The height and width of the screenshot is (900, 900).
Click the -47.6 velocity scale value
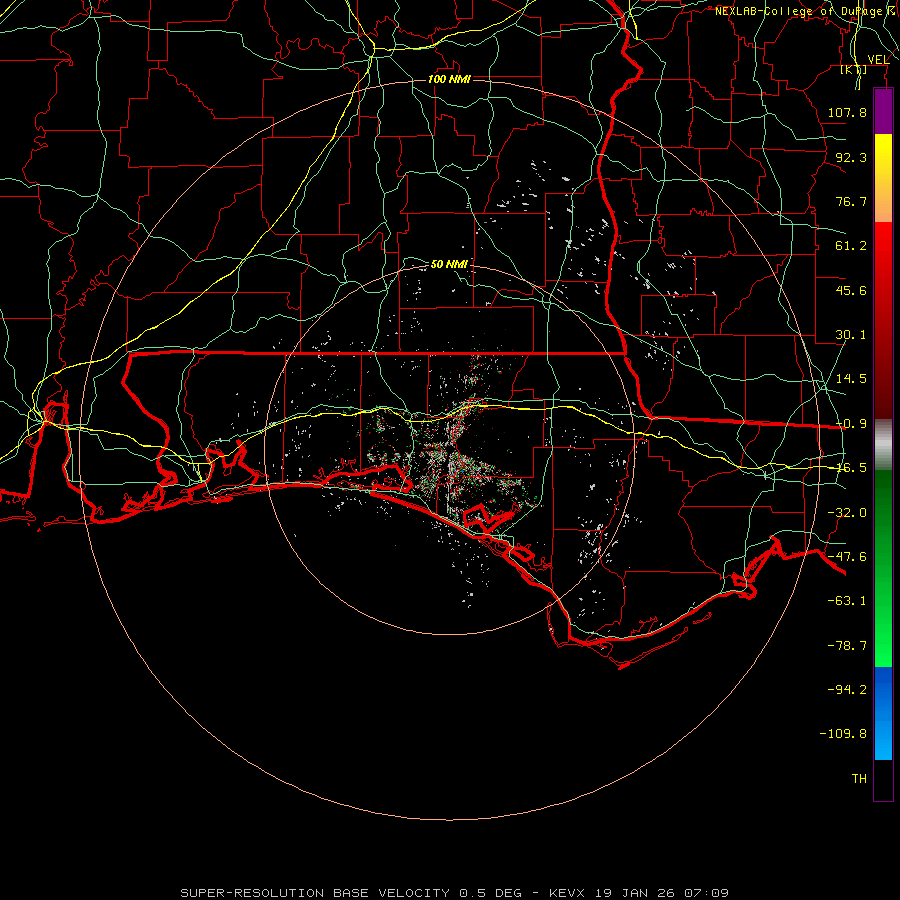(847, 557)
